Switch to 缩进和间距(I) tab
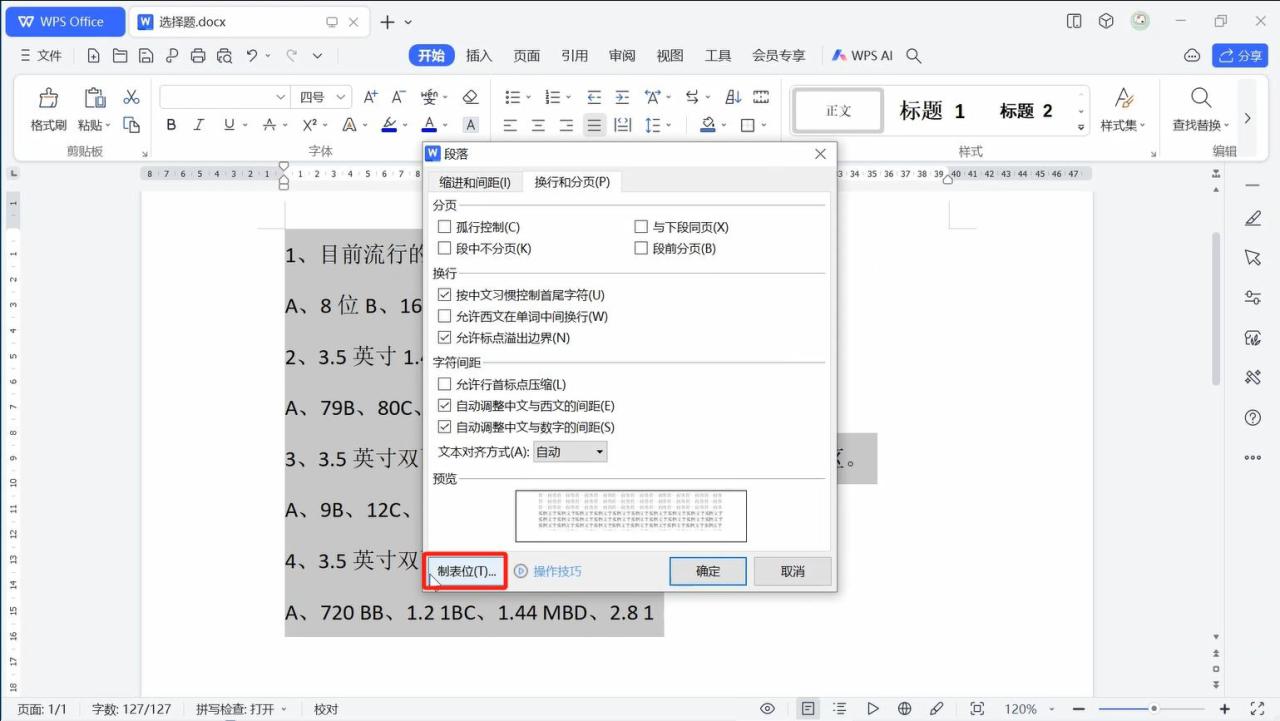1280x721 pixels. click(x=475, y=182)
